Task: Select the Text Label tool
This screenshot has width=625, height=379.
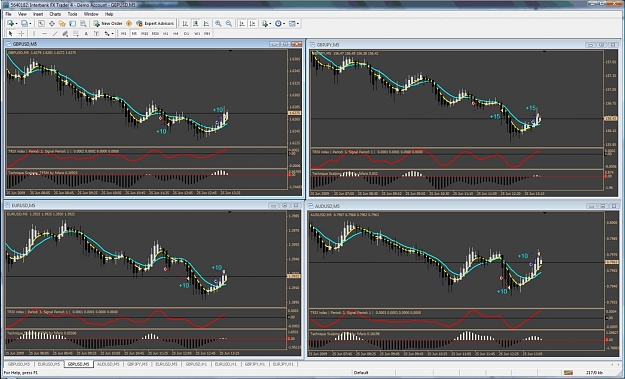Action: [x=96, y=33]
